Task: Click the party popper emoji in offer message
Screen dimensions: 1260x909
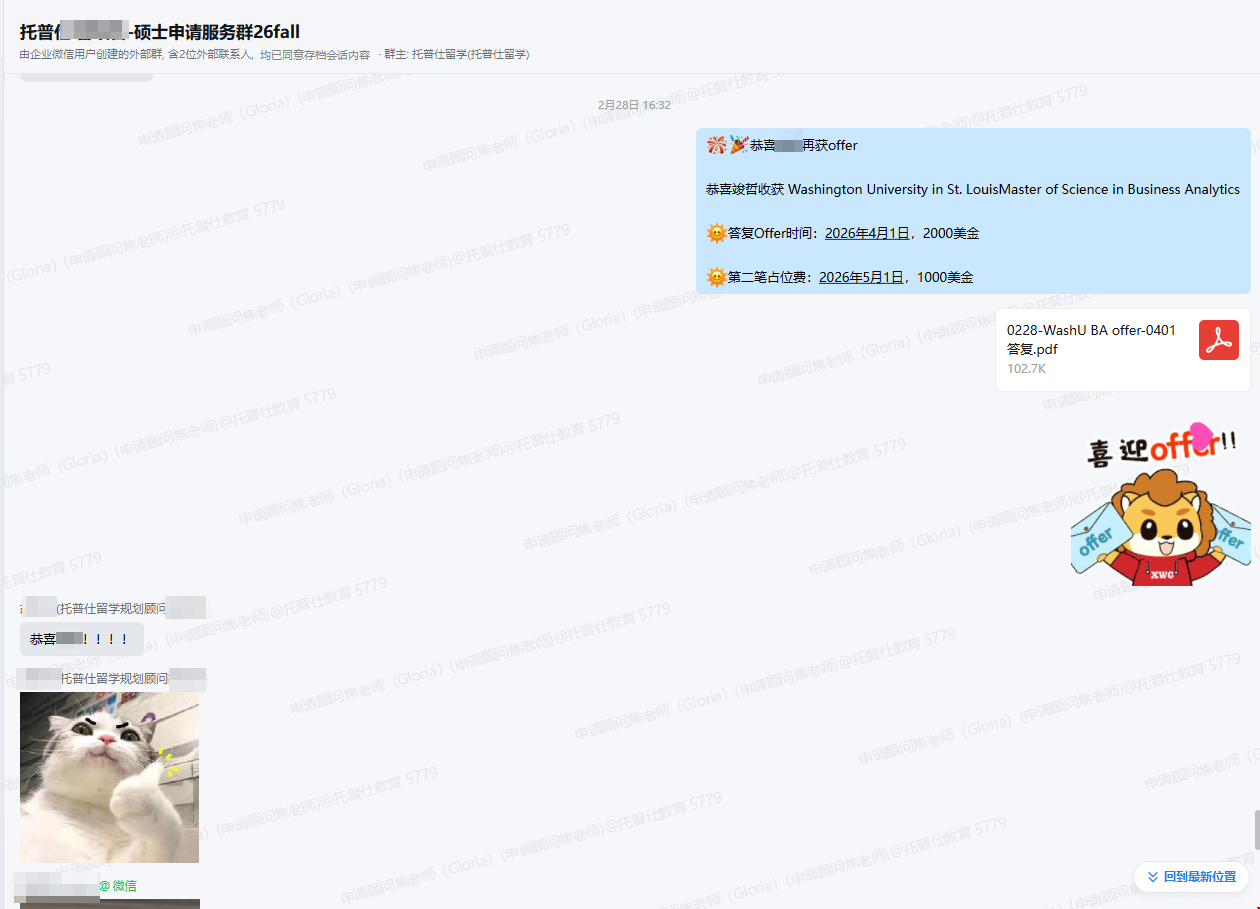Action: coord(738,145)
